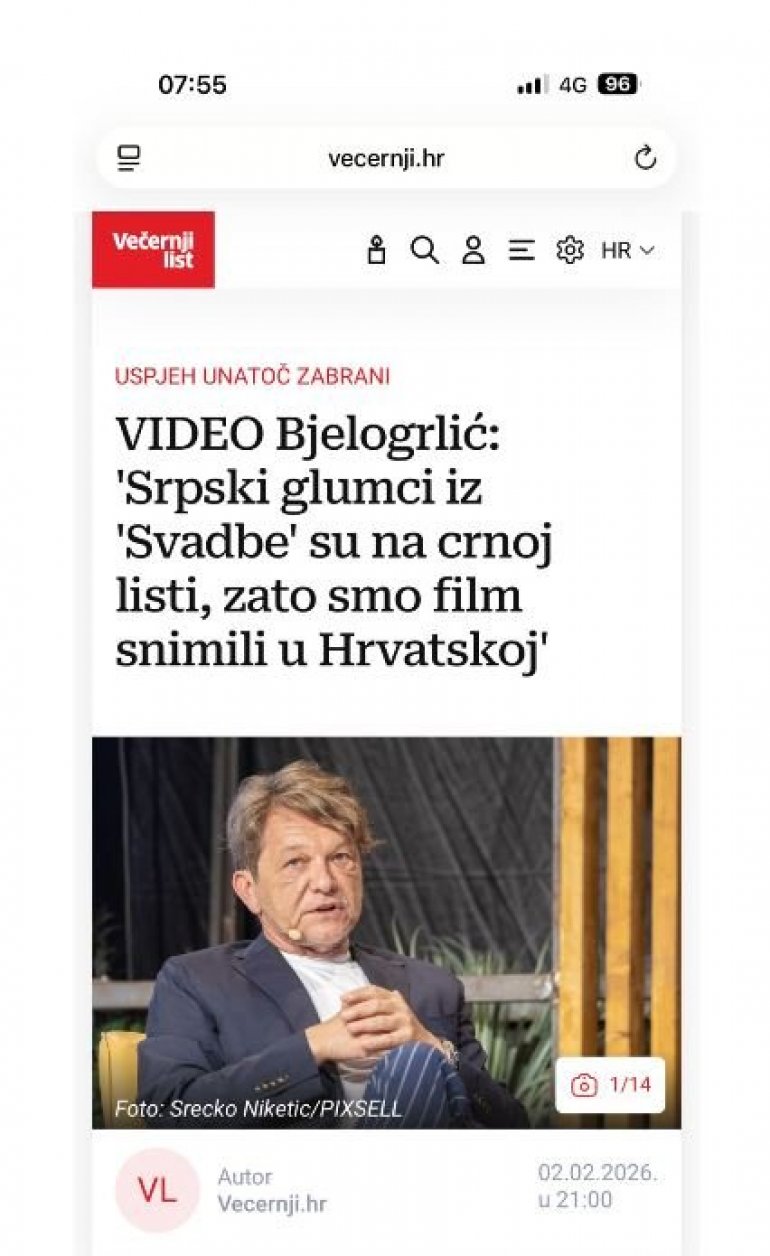Expand the HR language dropdown
Viewport: 770px width, 1256px height.
coord(627,251)
